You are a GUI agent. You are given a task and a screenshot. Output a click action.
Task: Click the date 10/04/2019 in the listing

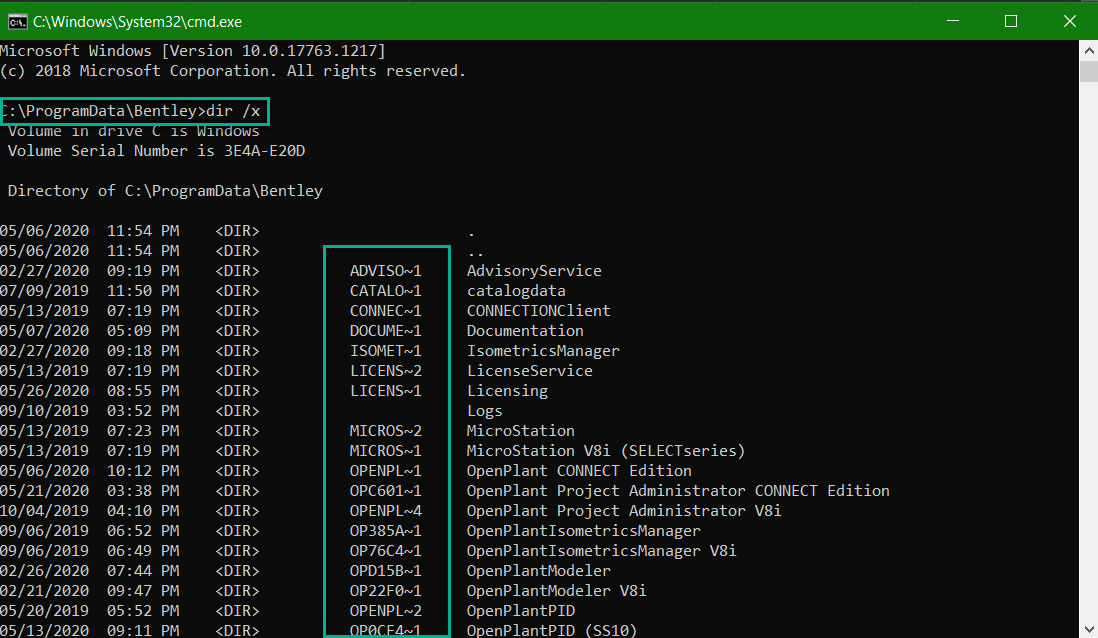45,511
